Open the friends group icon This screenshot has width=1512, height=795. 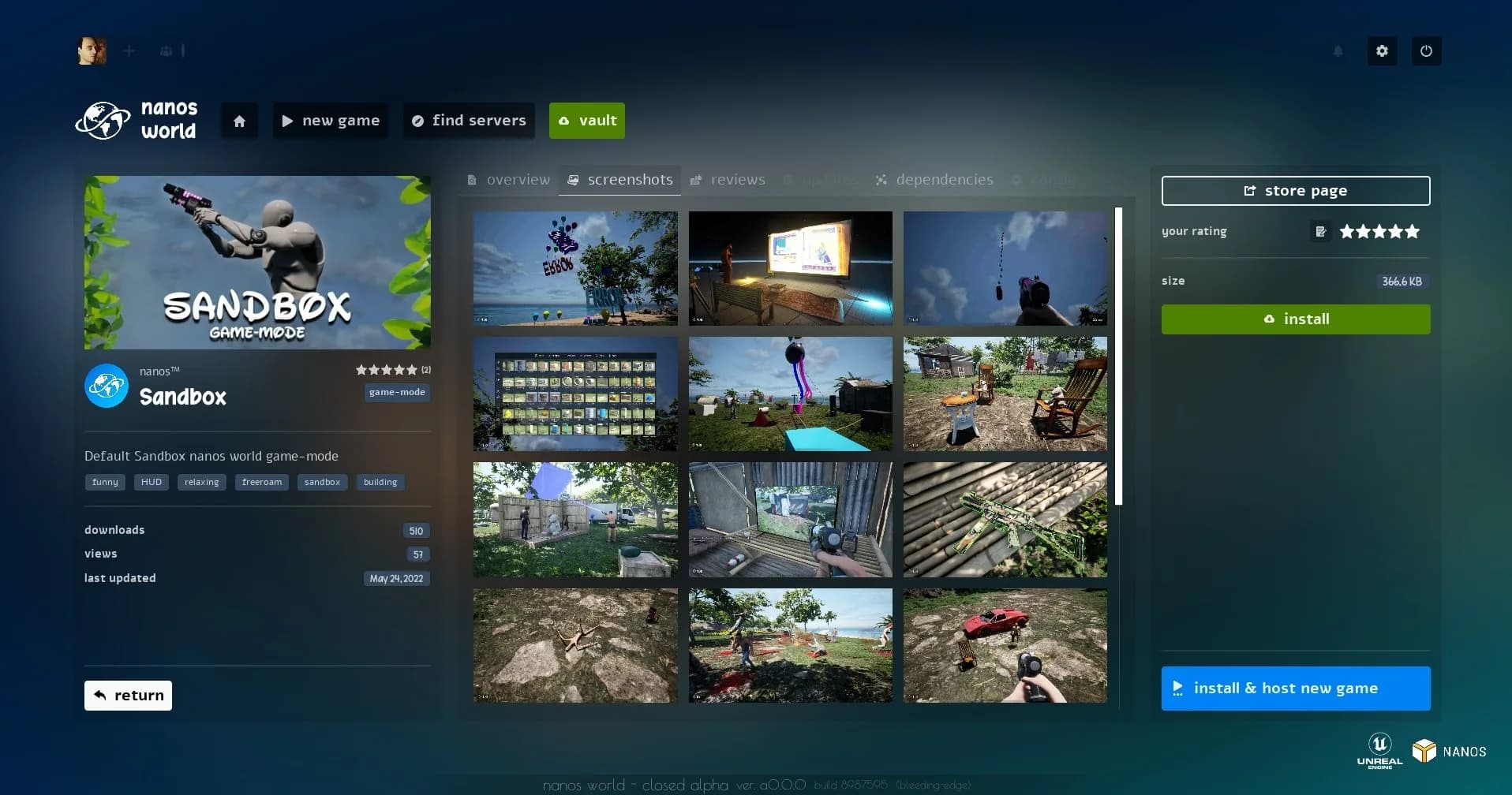click(167, 51)
